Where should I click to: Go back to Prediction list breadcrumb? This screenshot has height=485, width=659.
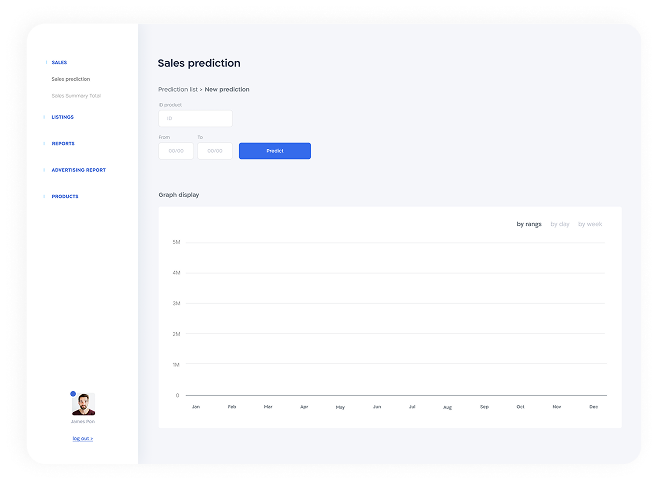tap(178, 89)
